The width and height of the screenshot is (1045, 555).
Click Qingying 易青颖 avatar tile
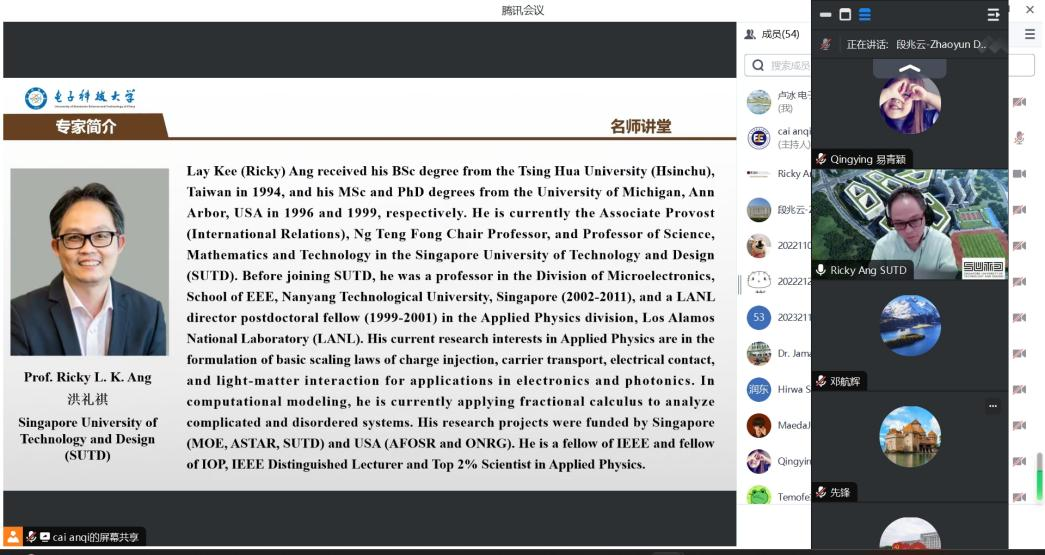point(910,103)
